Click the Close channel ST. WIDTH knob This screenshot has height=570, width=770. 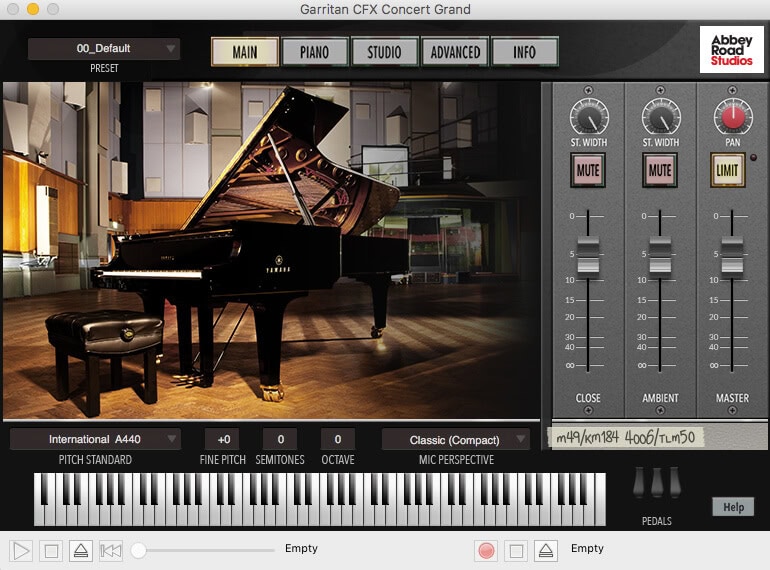tap(589, 117)
